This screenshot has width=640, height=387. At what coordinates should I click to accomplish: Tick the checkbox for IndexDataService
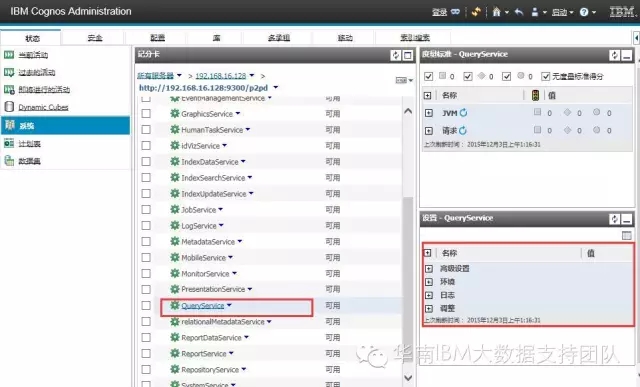click(x=146, y=162)
